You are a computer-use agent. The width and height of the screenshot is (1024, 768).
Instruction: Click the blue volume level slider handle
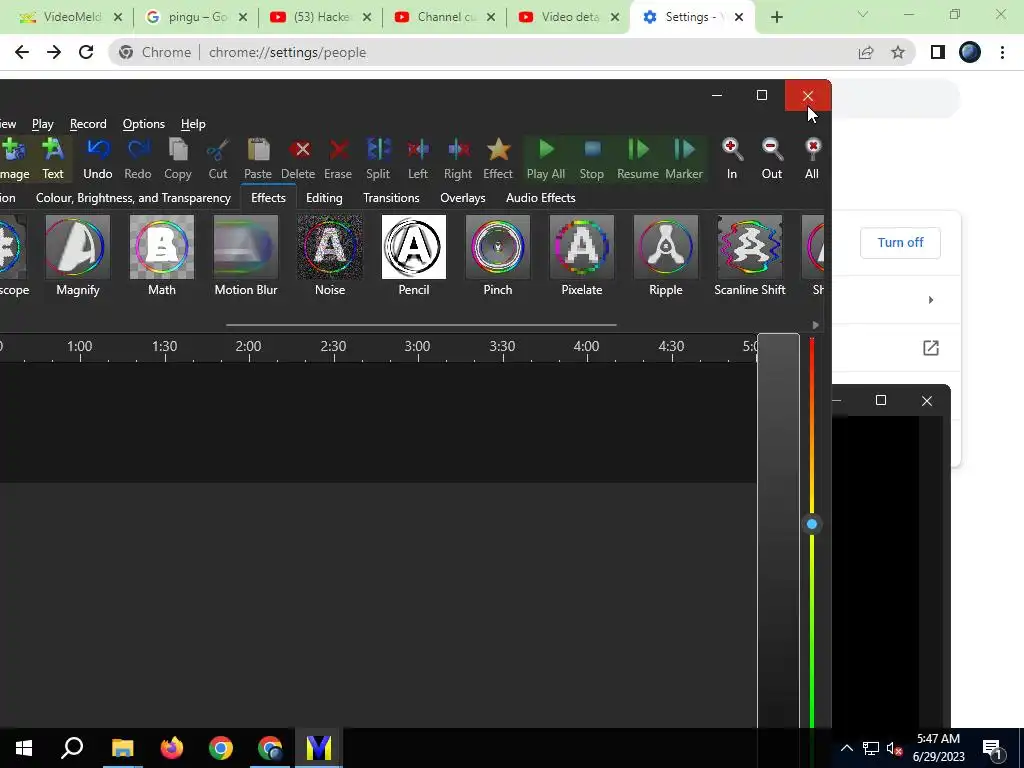pyautogui.click(x=812, y=524)
